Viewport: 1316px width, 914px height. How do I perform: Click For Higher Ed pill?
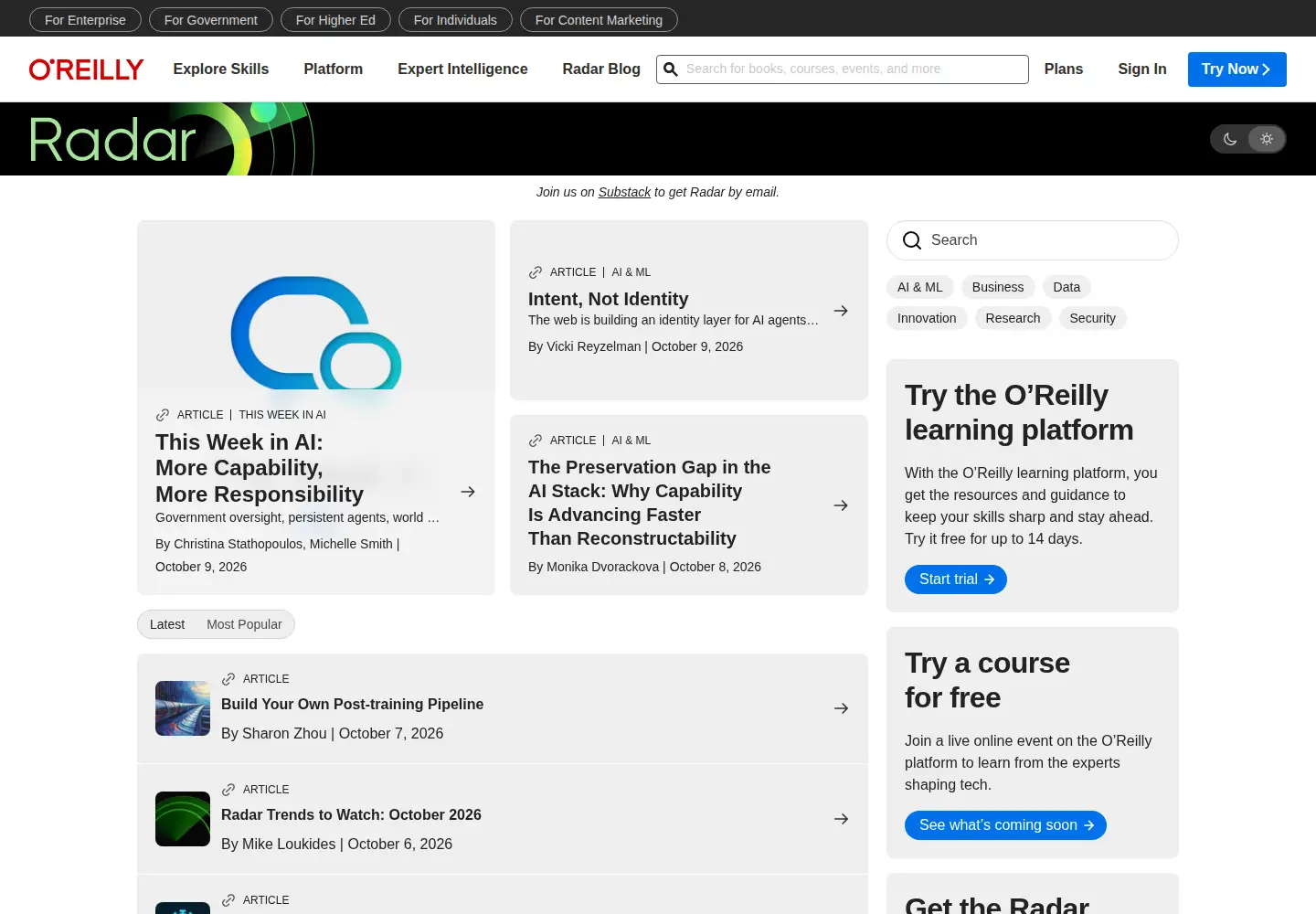tap(335, 20)
